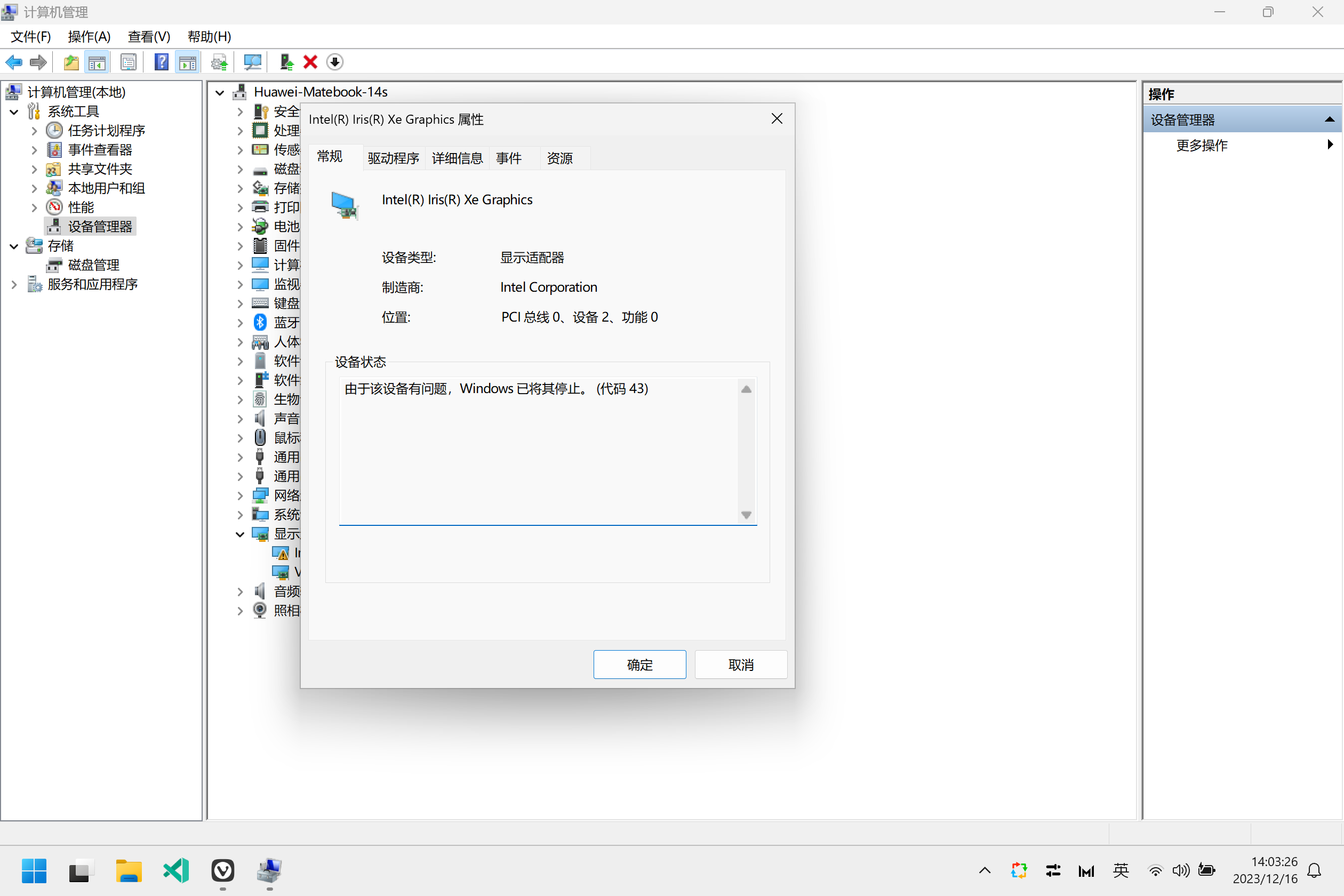1344x896 pixels.
Task: Expand the 事件查看器 tree node
Action: tap(34, 150)
